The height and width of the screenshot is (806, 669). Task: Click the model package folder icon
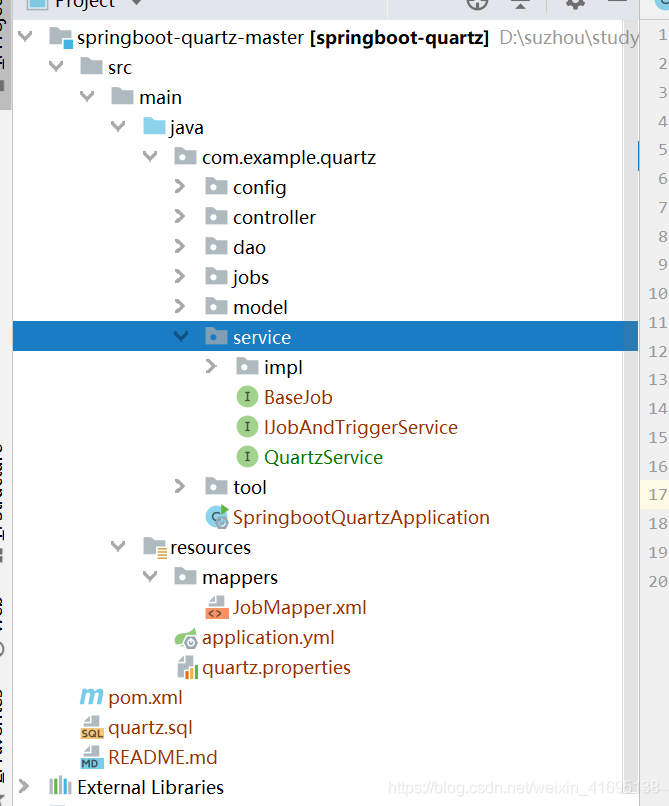point(216,306)
